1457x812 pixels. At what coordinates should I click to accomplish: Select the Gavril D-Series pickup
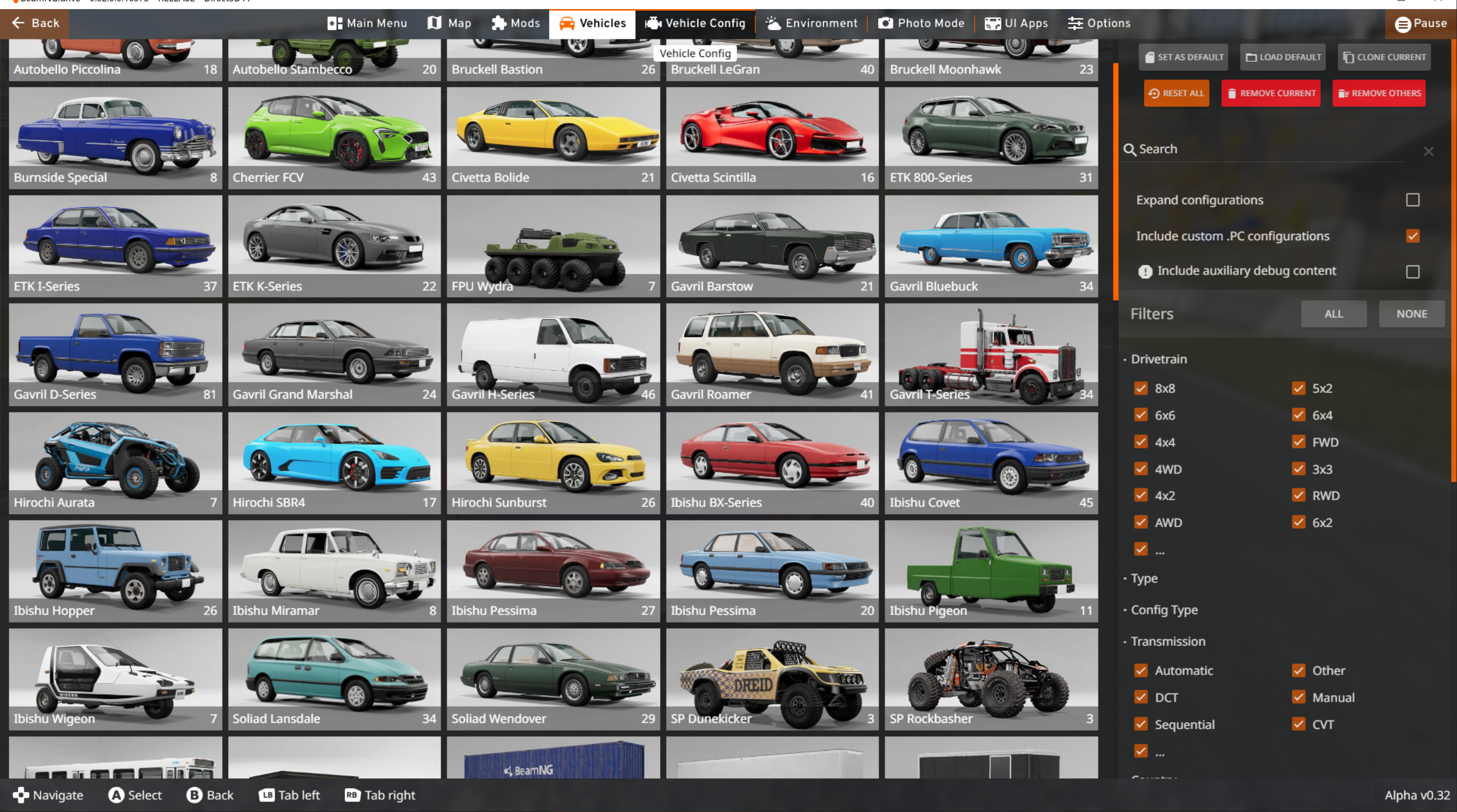(x=115, y=354)
